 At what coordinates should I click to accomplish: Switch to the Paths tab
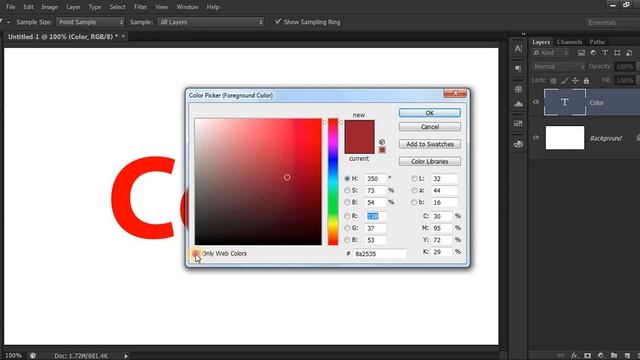click(x=597, y=42)
